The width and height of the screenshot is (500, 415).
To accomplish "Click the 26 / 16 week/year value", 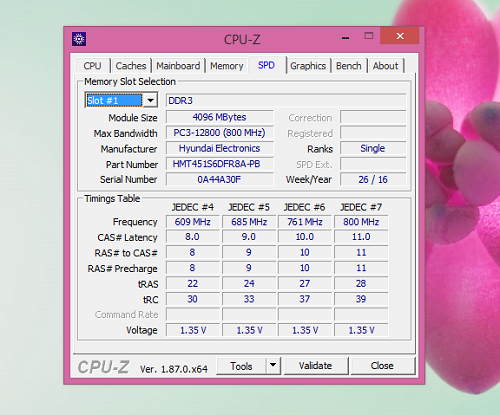I will [373, 180].
